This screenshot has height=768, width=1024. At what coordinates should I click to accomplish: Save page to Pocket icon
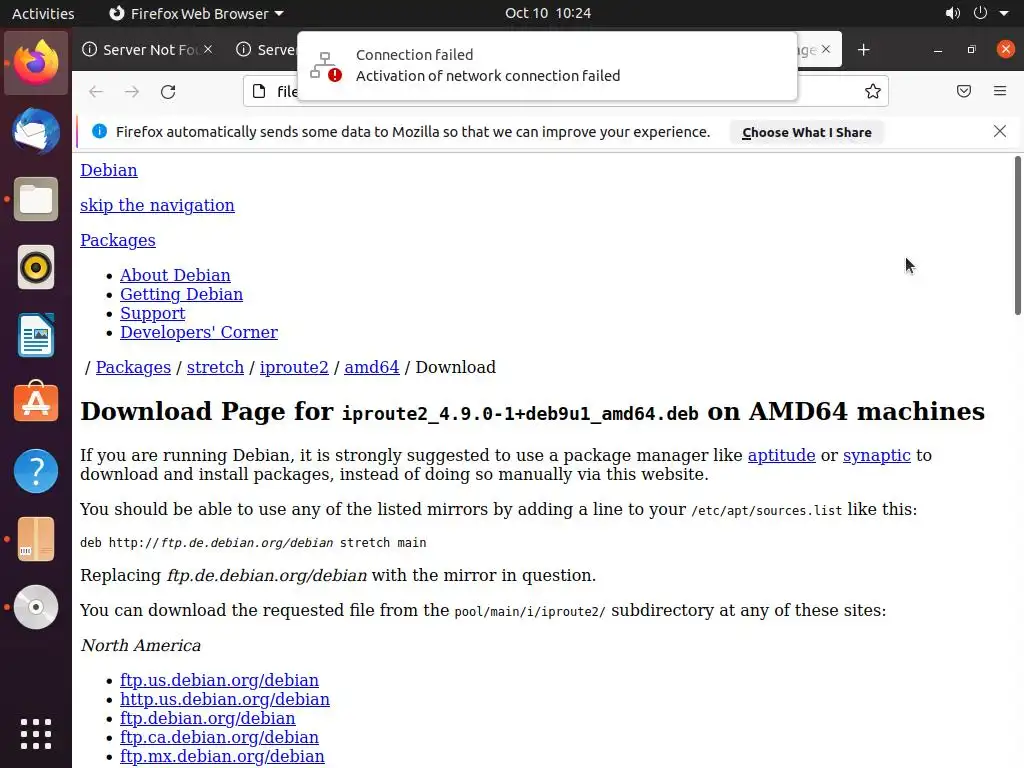click(x=964, y=91)
